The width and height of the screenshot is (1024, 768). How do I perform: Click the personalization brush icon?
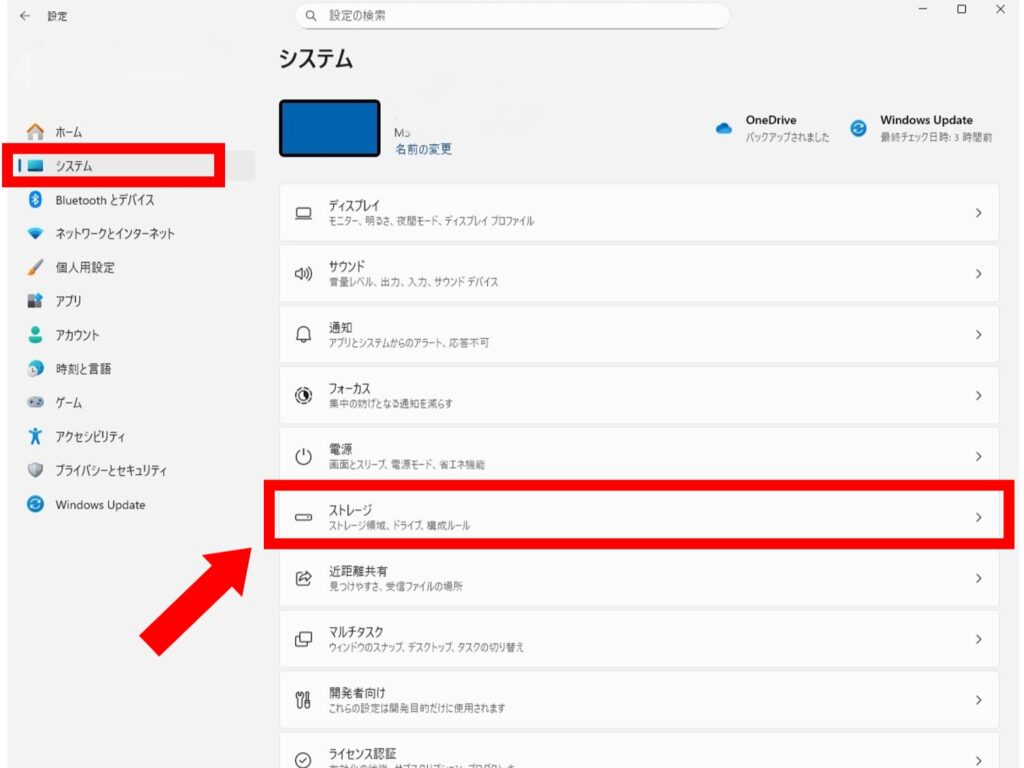tap(35, 267)
